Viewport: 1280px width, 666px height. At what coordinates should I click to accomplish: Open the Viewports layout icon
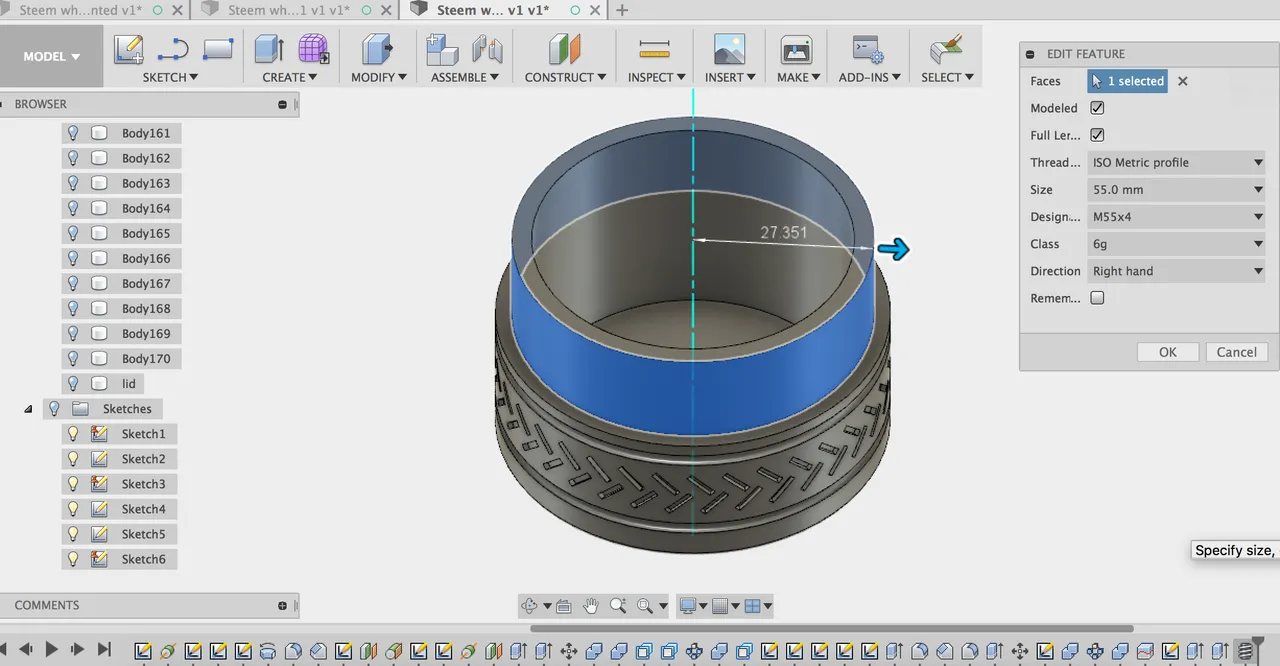tap(753, 606)
